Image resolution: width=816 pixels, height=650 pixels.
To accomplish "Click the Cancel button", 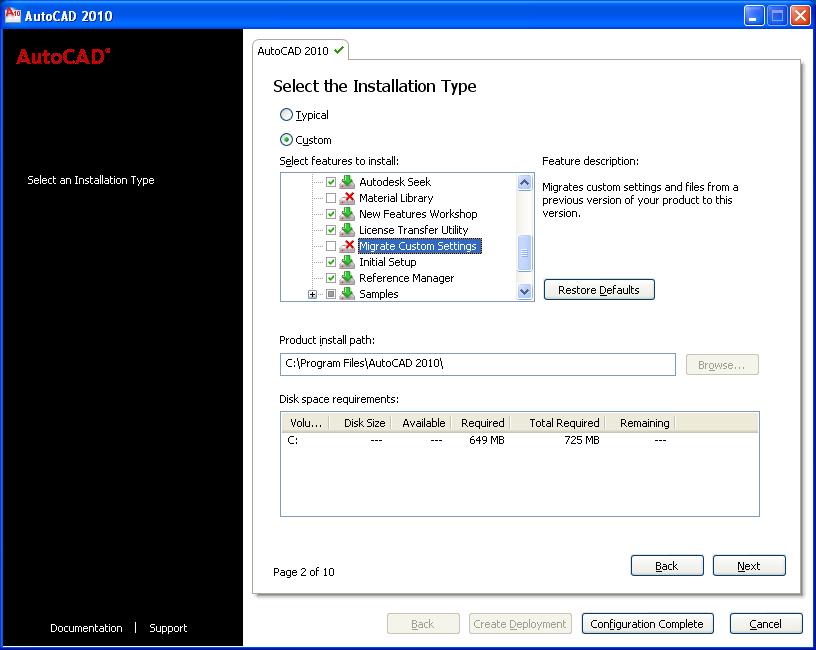I will (x=766, y=623).
